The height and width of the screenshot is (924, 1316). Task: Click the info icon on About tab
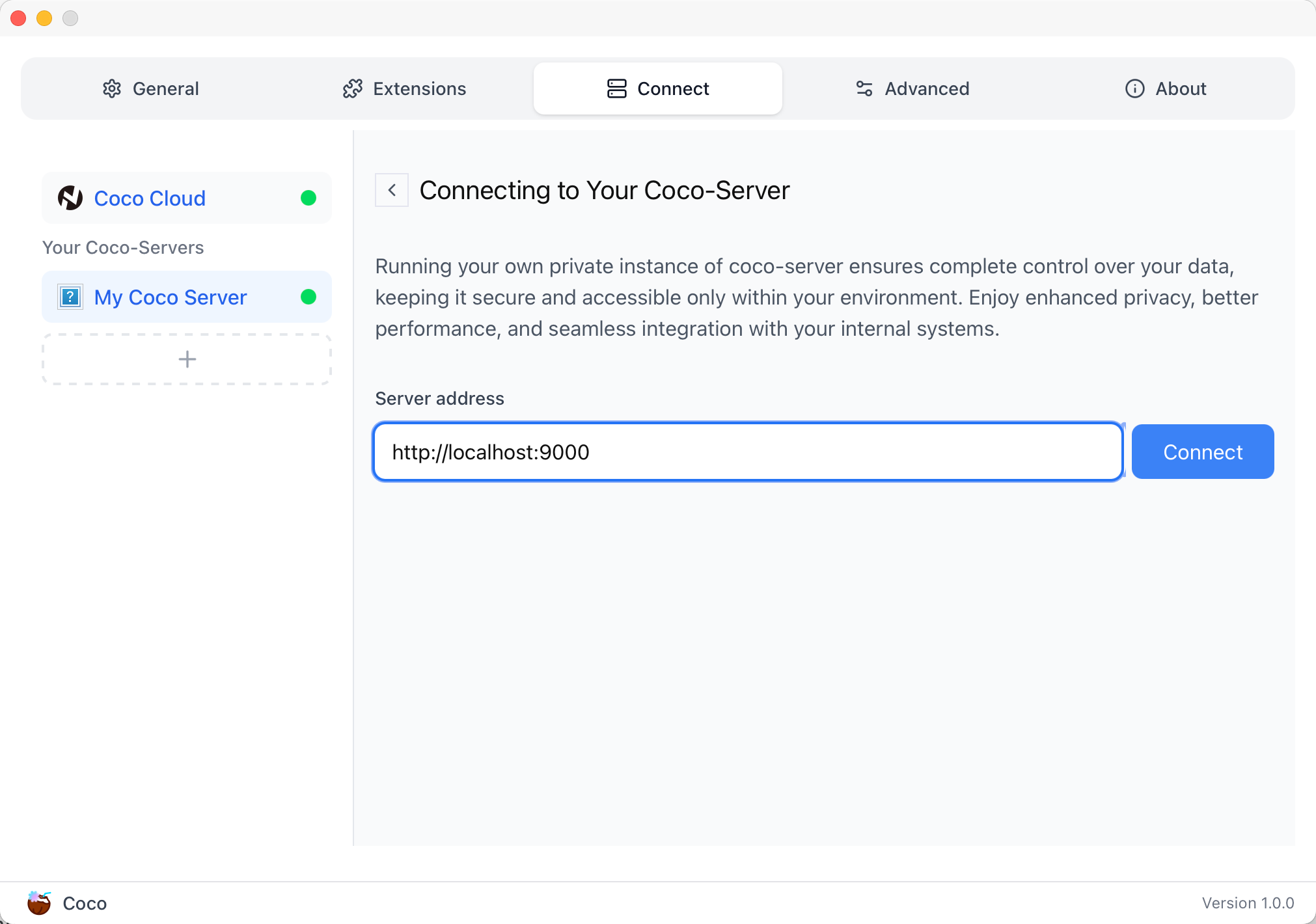coord(1134,88)
